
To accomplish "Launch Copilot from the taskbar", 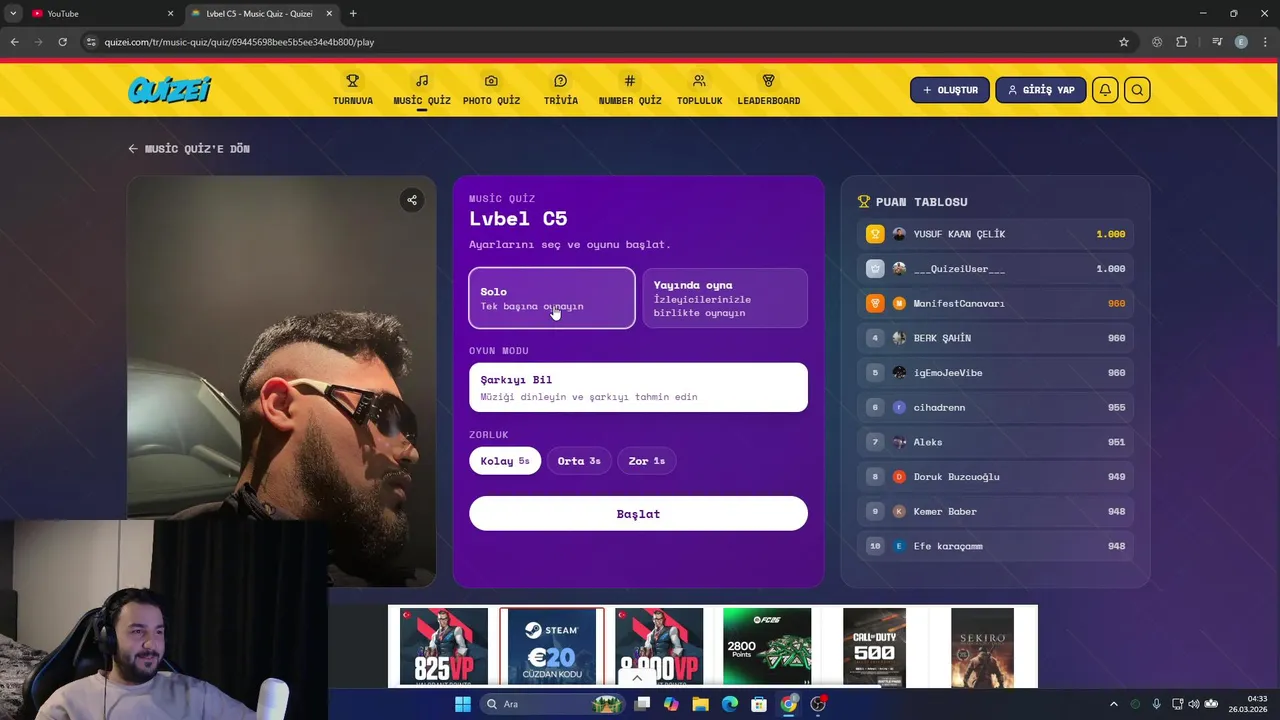I will coord(671,704).
